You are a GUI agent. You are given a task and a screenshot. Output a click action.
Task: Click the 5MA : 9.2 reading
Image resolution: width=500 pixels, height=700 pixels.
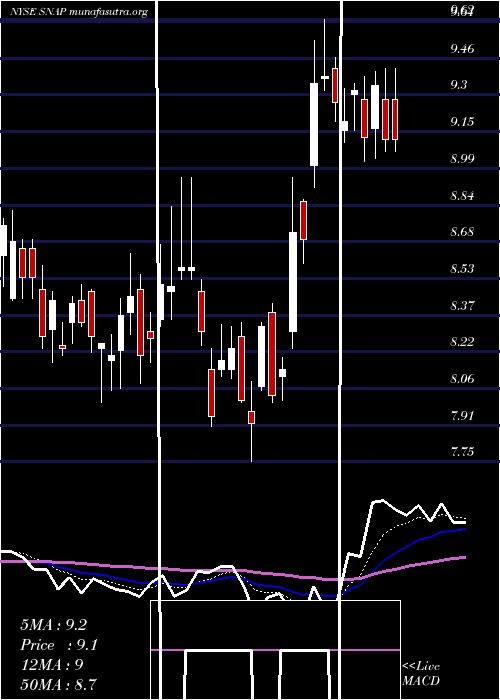[54, 625]
